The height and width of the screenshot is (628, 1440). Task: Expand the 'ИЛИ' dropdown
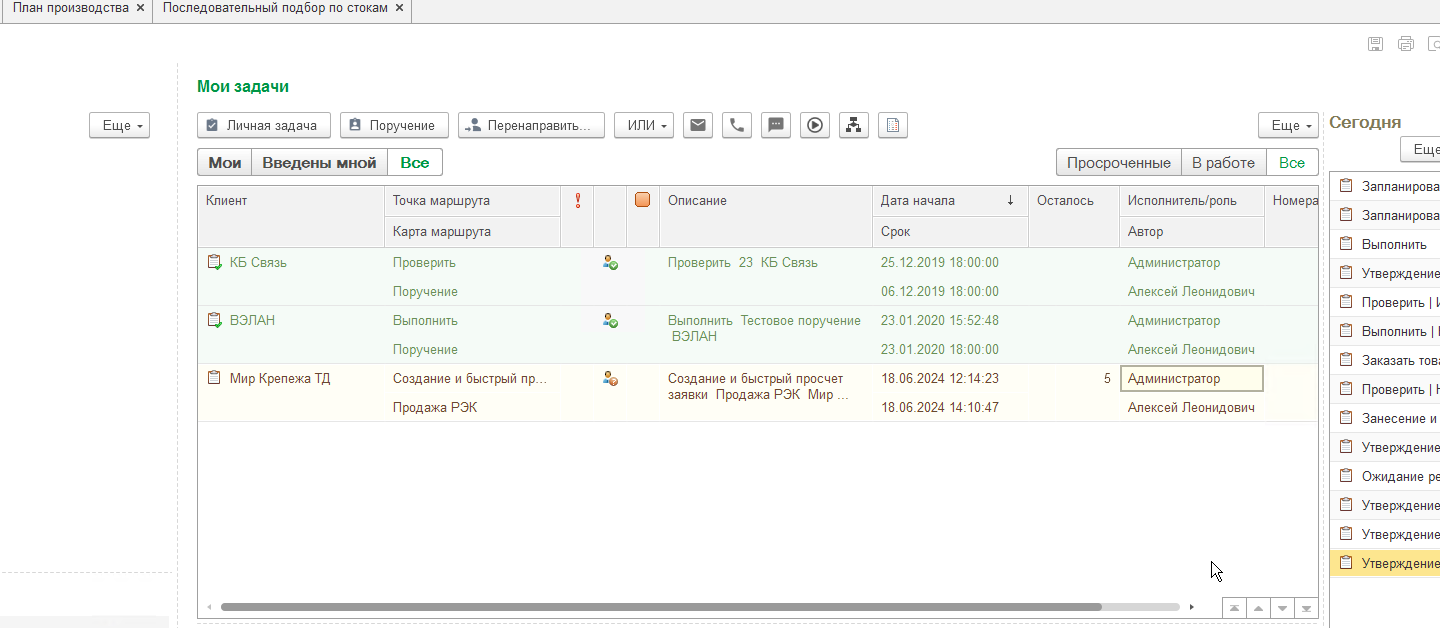[x=644, y=125]
